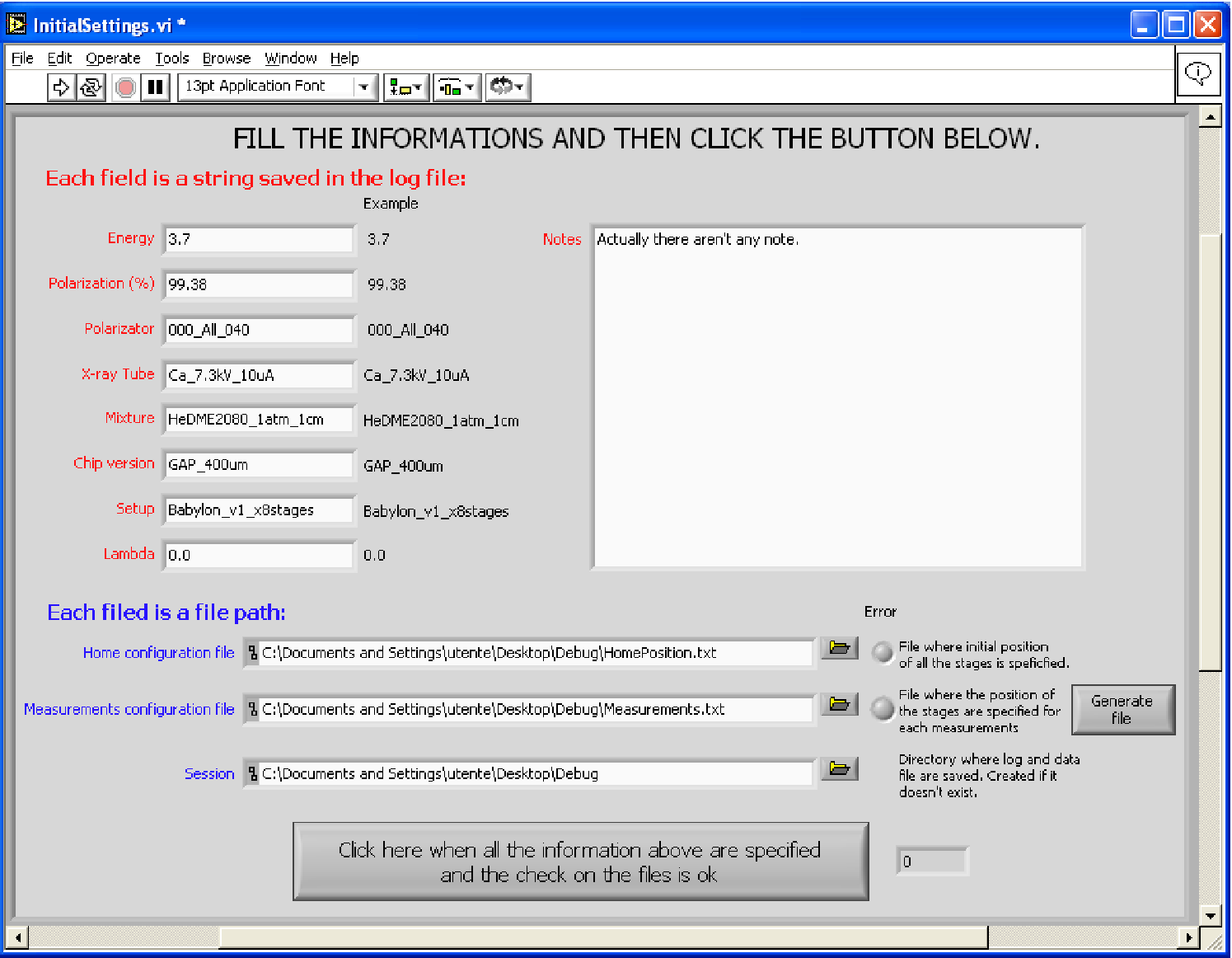The height and width of the screenshot is (958, 1232).
Task: Browse for Measurements configuration file folder icon
Action: (x=840, y=705)
